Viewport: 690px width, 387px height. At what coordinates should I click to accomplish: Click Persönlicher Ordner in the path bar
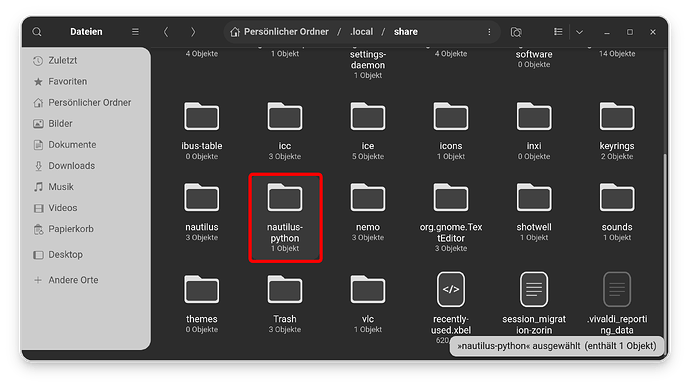tap(279, 32)
